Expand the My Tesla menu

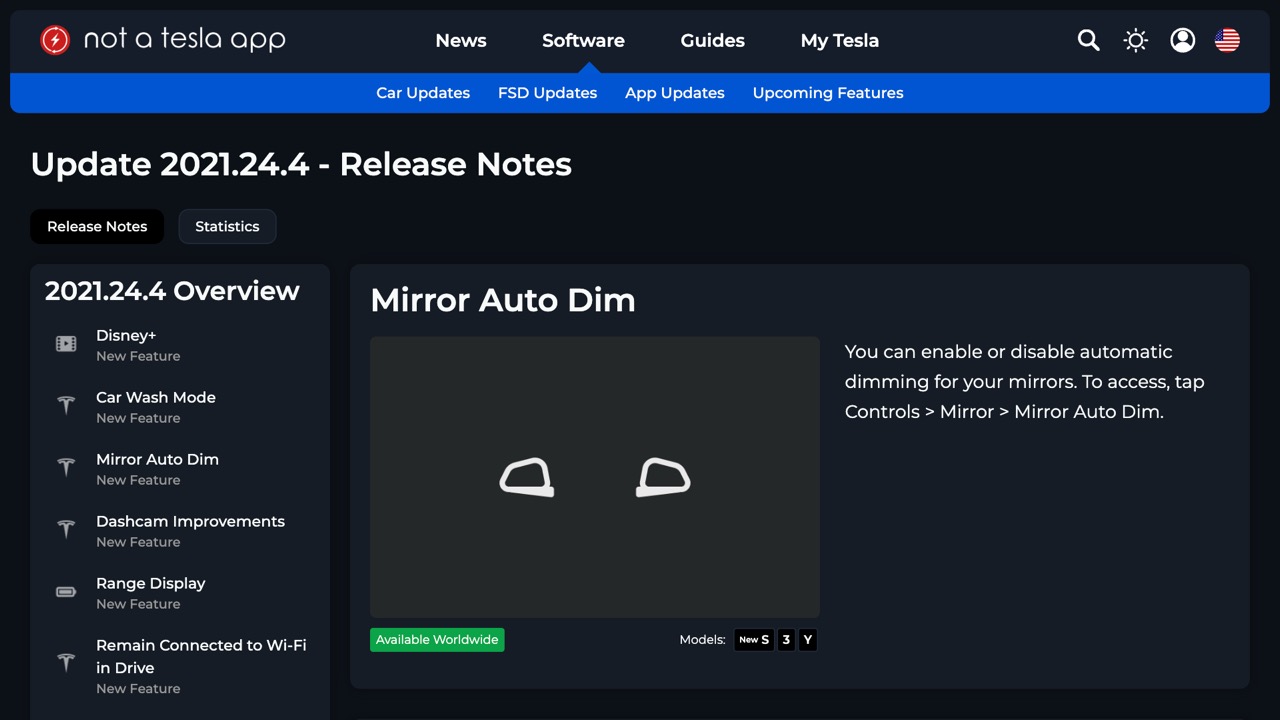click(839, 41)
